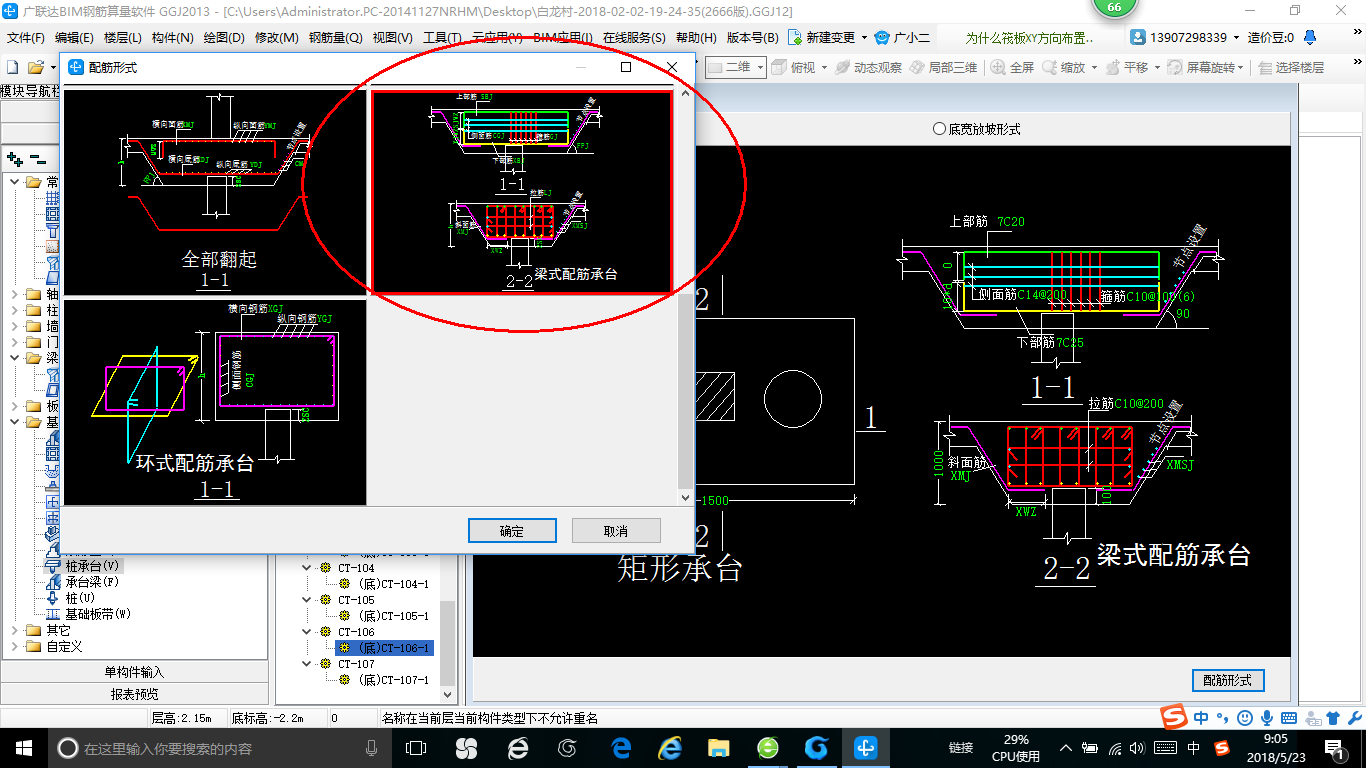Open the 文件(F) menu
Viewport: 1366px width, 768px height.
pos(26,38)
